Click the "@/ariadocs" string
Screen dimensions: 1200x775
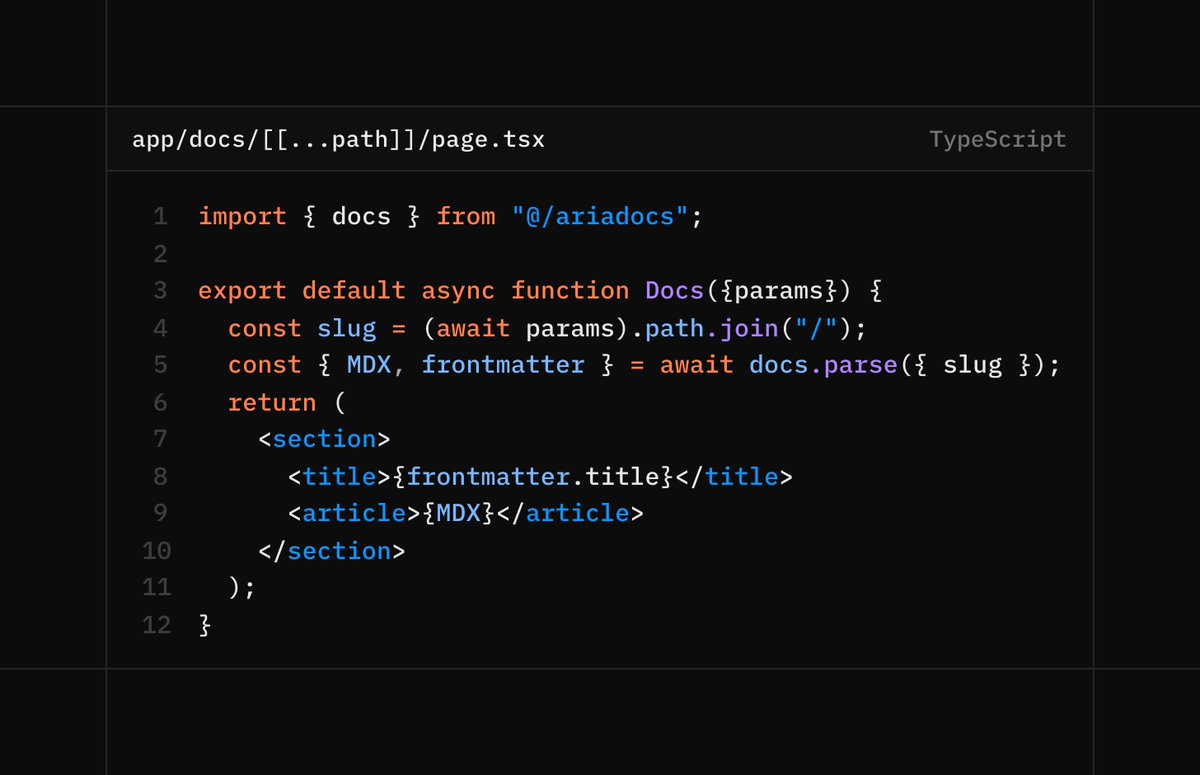[x=600, y=217]
